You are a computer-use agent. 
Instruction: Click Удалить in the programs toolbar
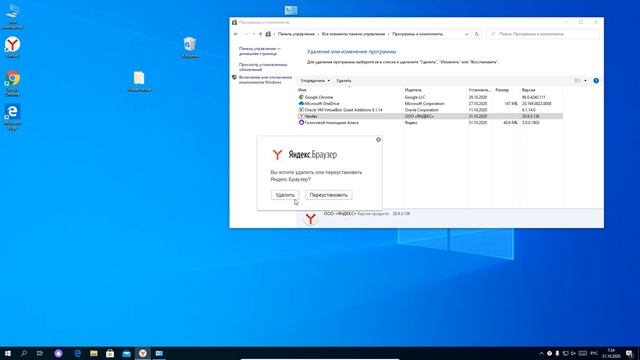click(x=344, y=81)
